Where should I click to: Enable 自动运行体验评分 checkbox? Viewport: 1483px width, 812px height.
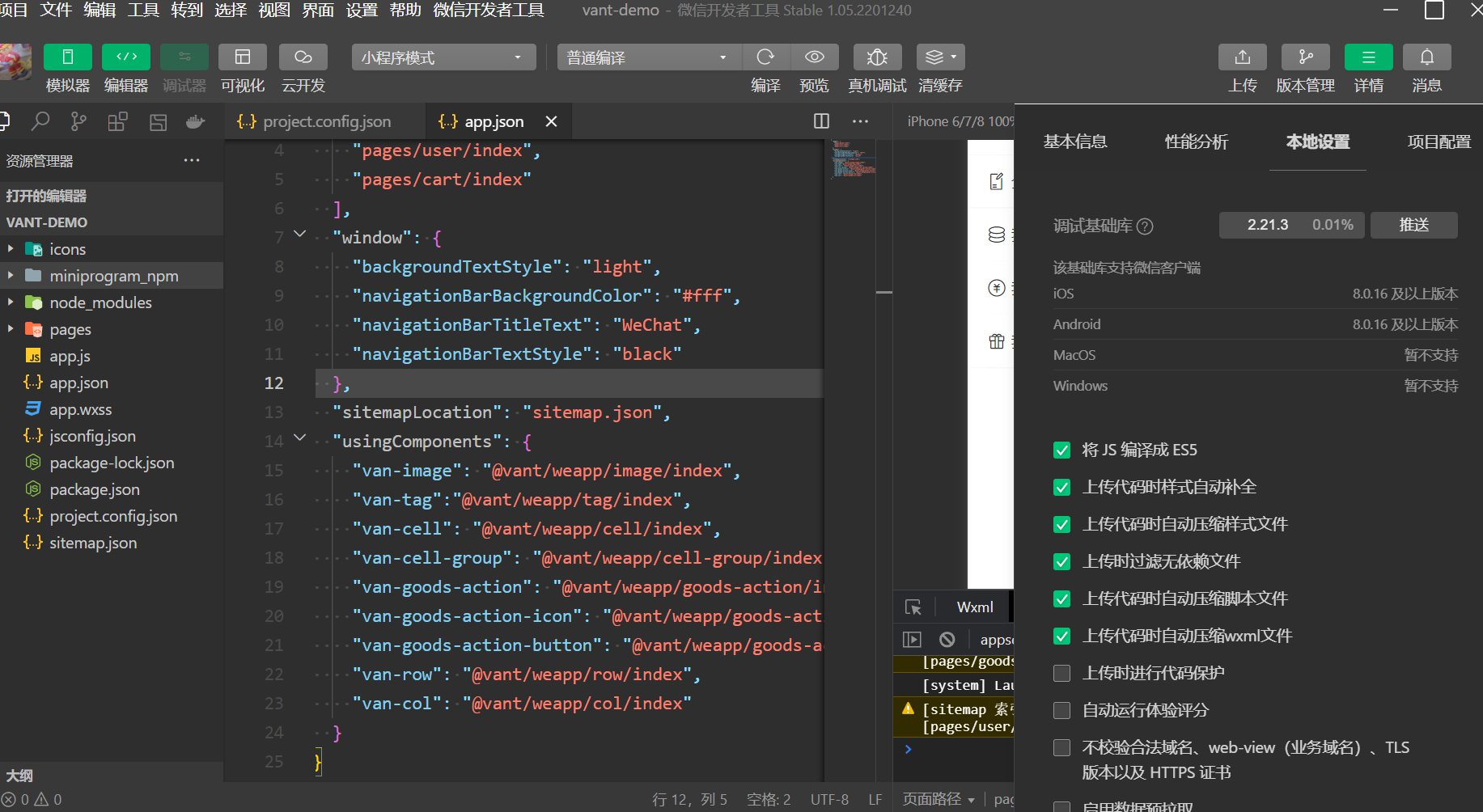1062,711
